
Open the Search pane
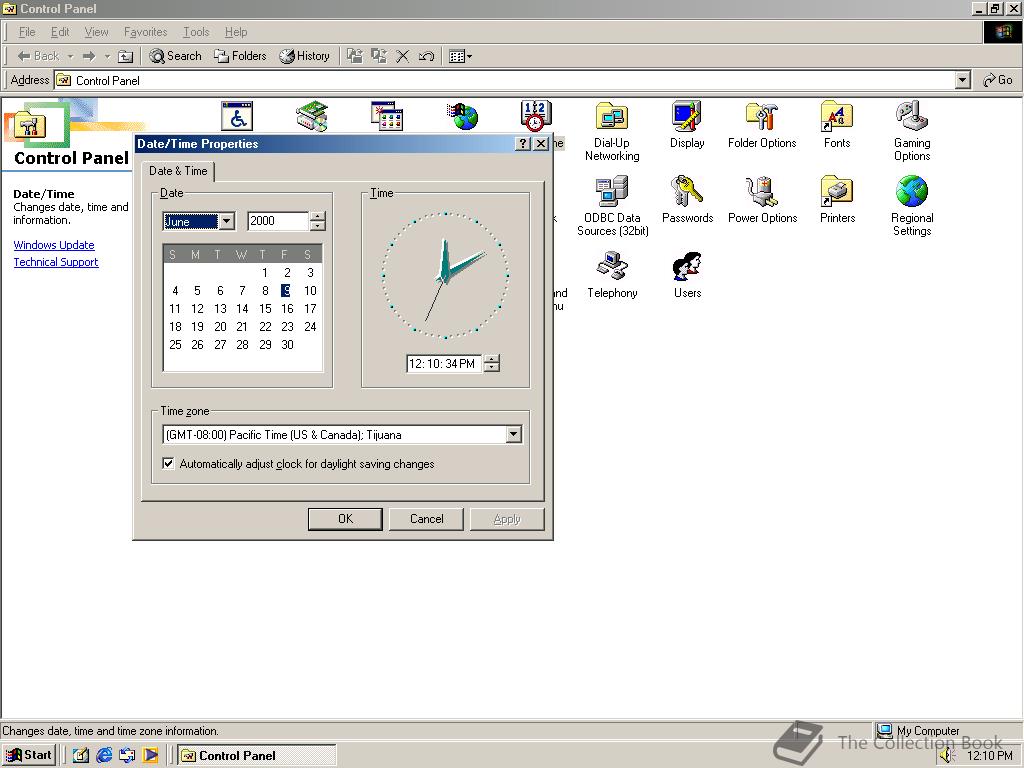(x=175, y=56)
